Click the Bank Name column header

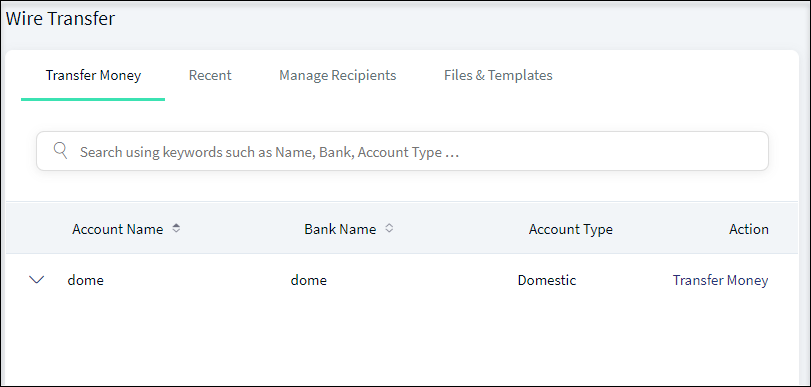(x=340, y=229)
